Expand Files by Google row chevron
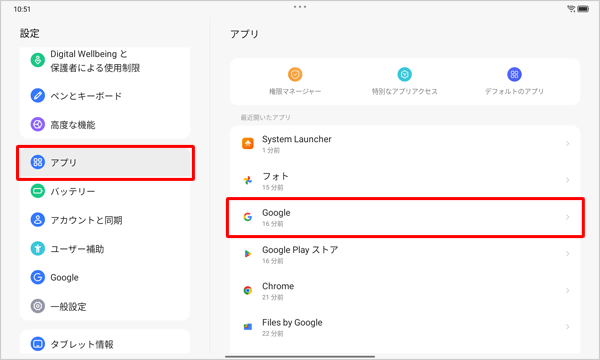 [x=567, y=327]
